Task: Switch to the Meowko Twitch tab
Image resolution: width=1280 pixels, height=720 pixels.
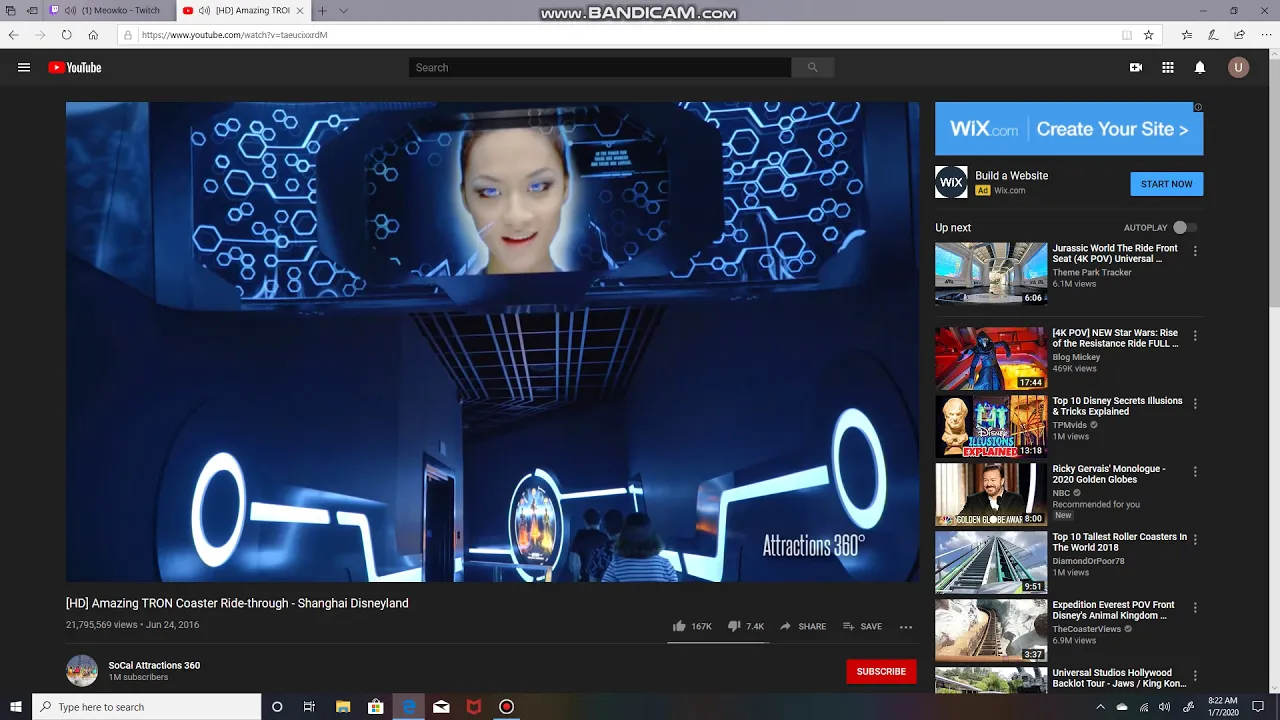Action: (x=109, y=11)
